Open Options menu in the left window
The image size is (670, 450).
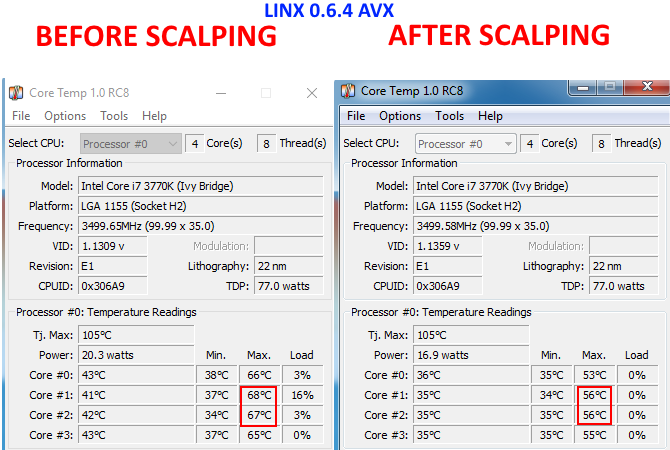[65, 116]
